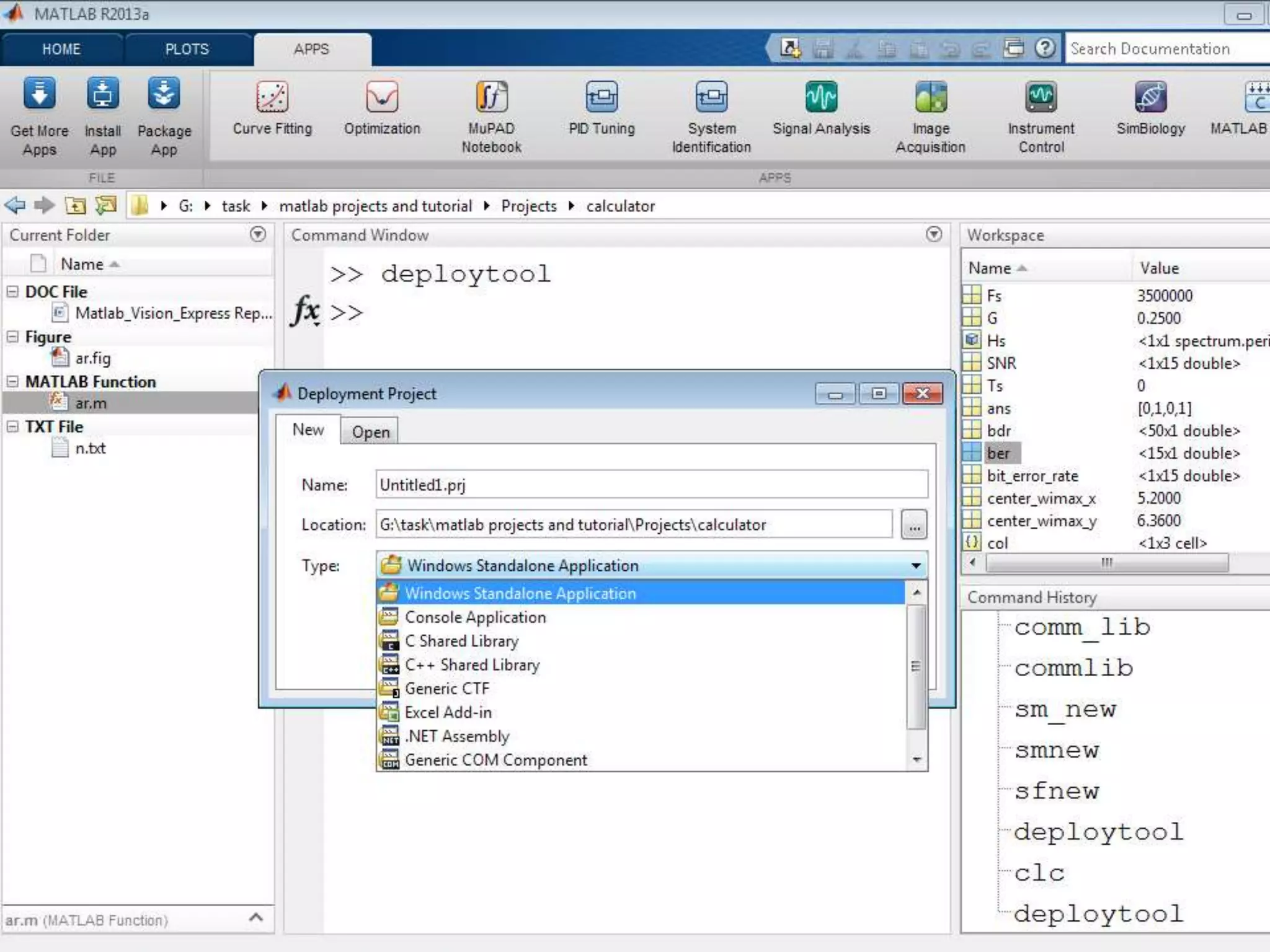Image resolution: width=1270 pixels, height=952 pixels.
Task: Click the Search Documentation field
Action: coord(1168,49)
